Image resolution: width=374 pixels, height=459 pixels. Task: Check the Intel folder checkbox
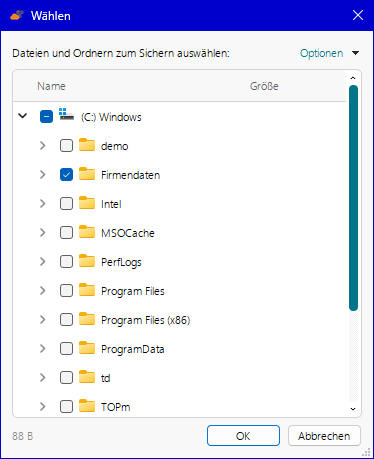[x=66, y=204]
